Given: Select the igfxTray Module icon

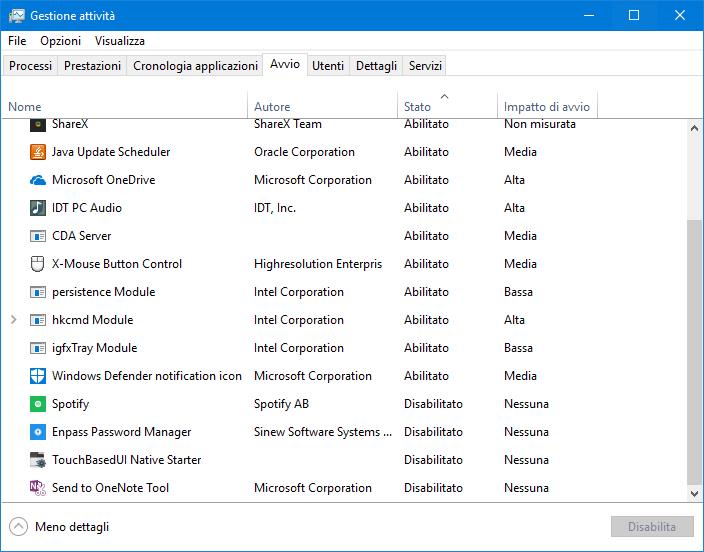Looking at the screenshot, I should (38, 348).
